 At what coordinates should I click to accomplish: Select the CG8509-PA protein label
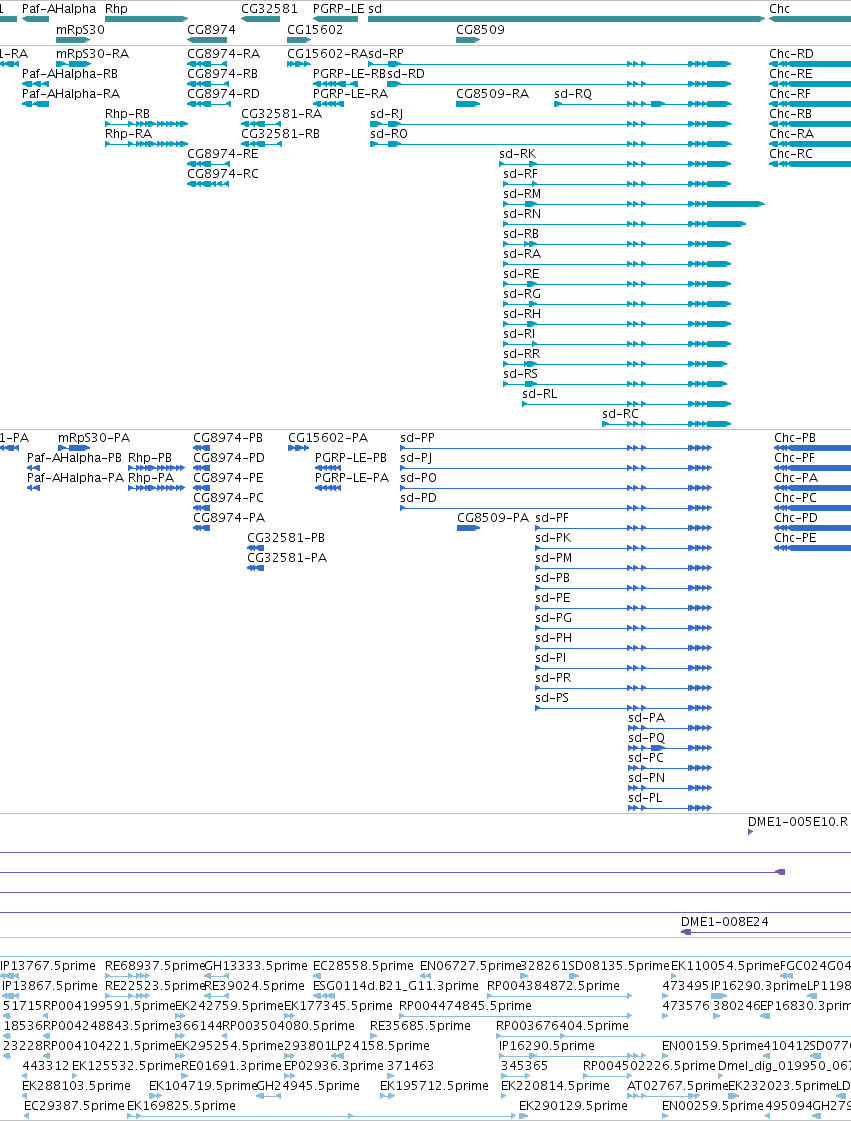coord(493,518)
